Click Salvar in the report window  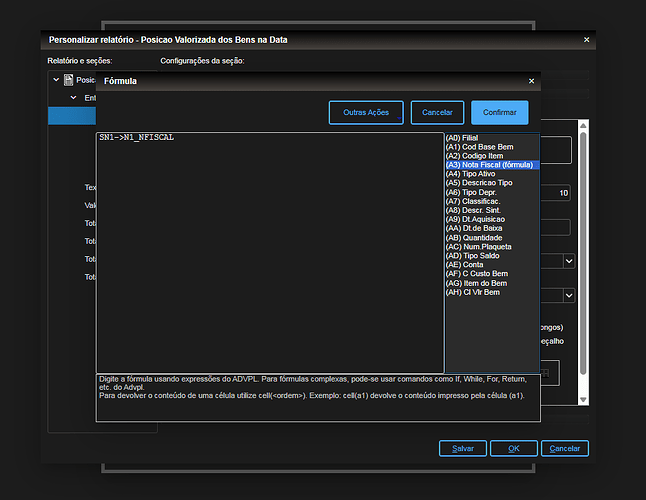point(463,449)
